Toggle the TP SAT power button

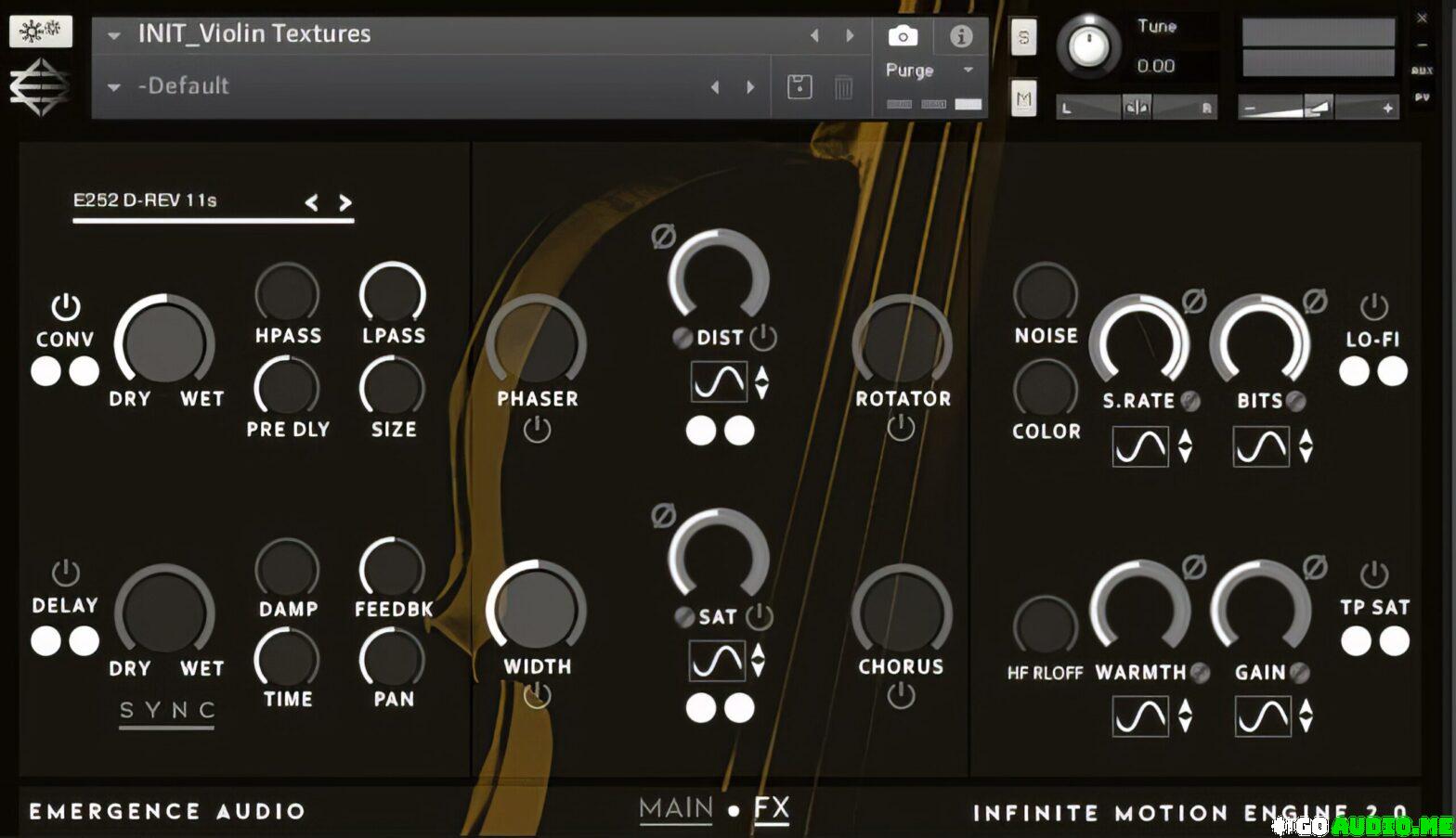(x=1373, y=575)
